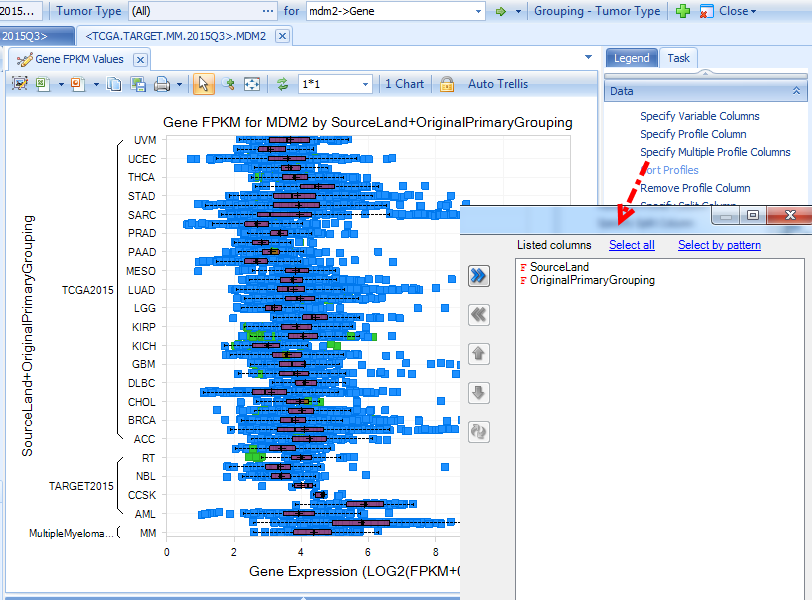Click the reset refresh button in dialog
Screen dimensions: 812x600
tap(478, 432)
